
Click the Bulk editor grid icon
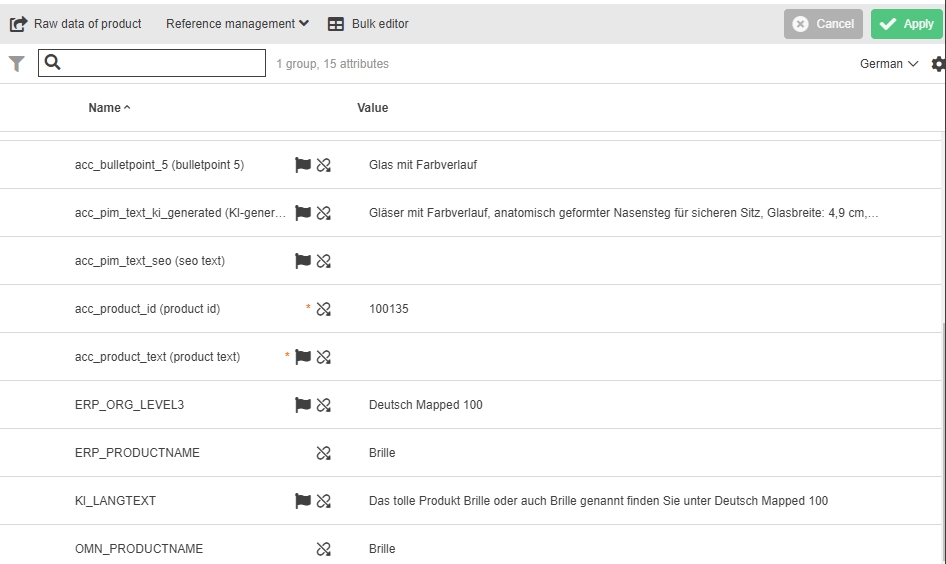click(336, 24)
